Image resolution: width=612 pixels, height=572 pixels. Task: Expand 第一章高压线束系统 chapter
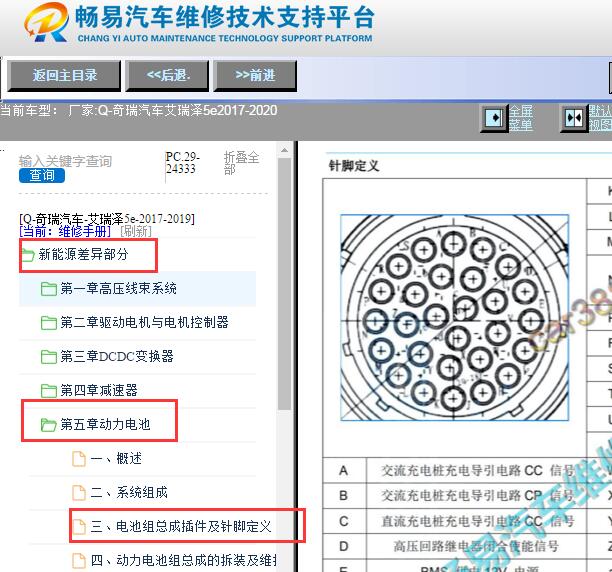pos(118,288)
